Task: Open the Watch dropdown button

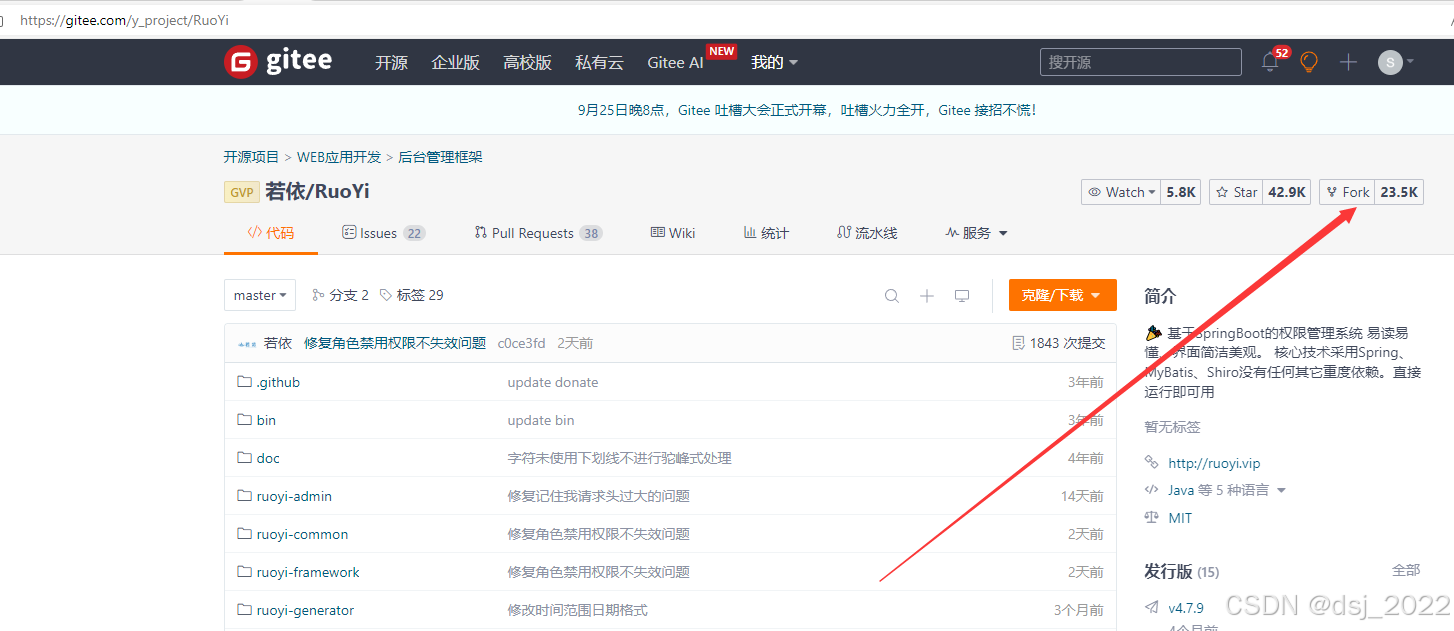Action: [x=1121, y=192]
